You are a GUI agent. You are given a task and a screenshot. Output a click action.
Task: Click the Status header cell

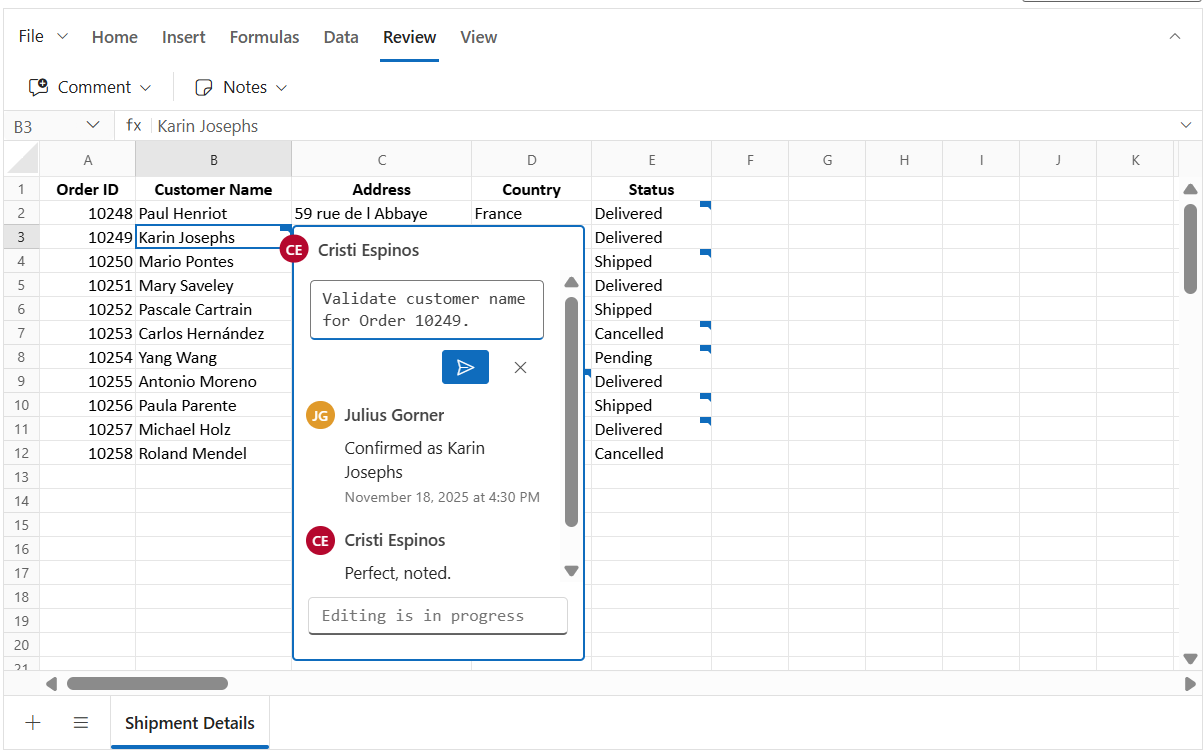651,189
